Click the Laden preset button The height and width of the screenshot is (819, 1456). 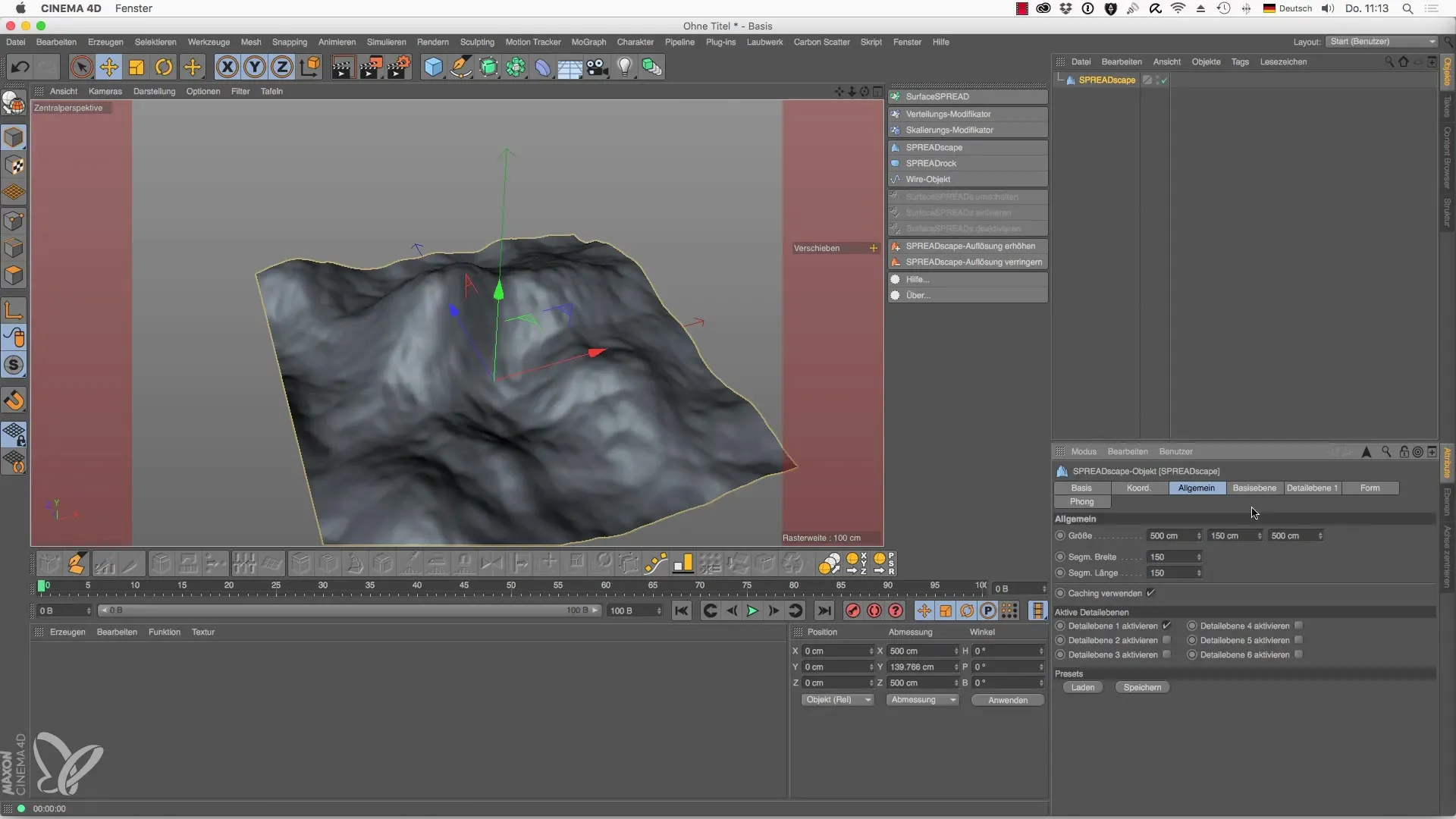tap(1082, 688)
